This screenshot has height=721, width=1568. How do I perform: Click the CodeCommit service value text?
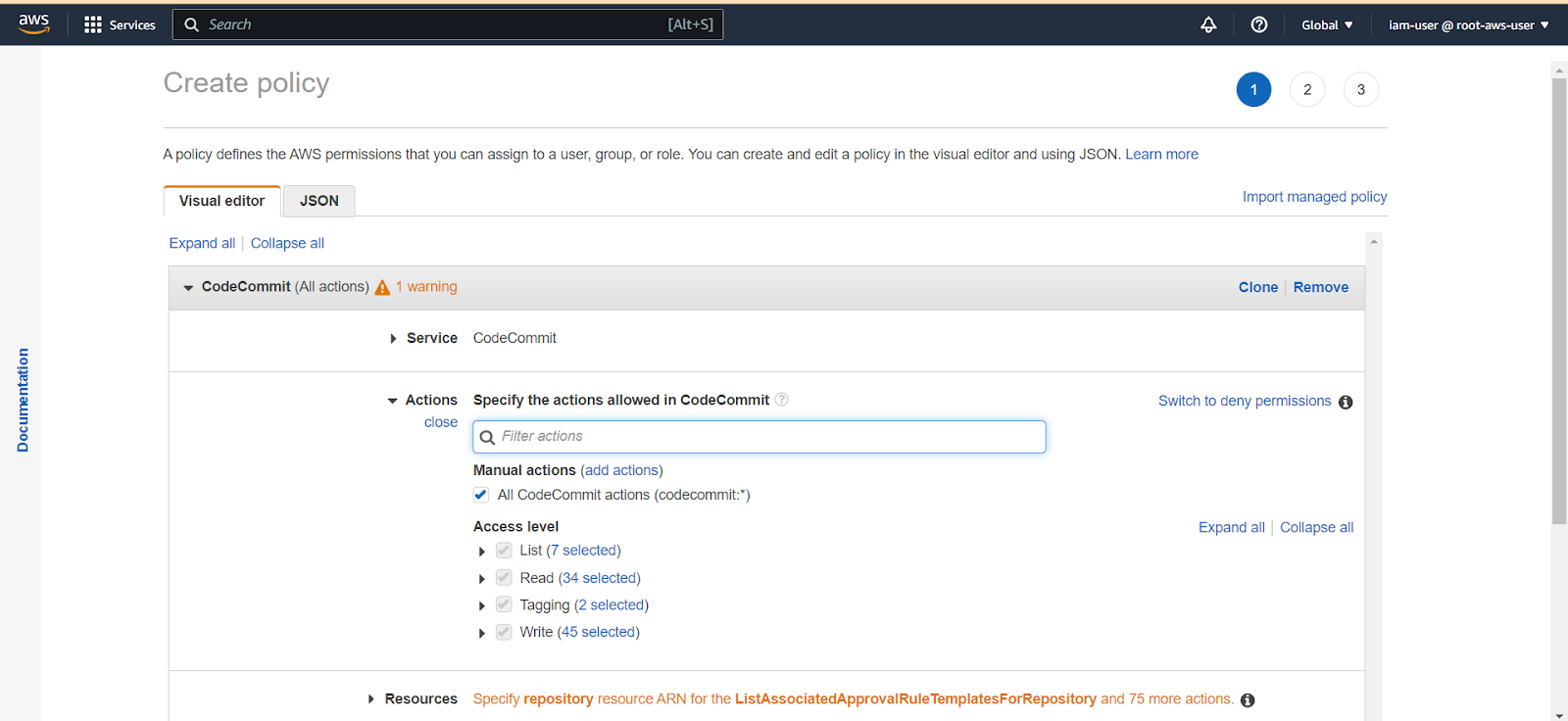[x=514, y=338]
